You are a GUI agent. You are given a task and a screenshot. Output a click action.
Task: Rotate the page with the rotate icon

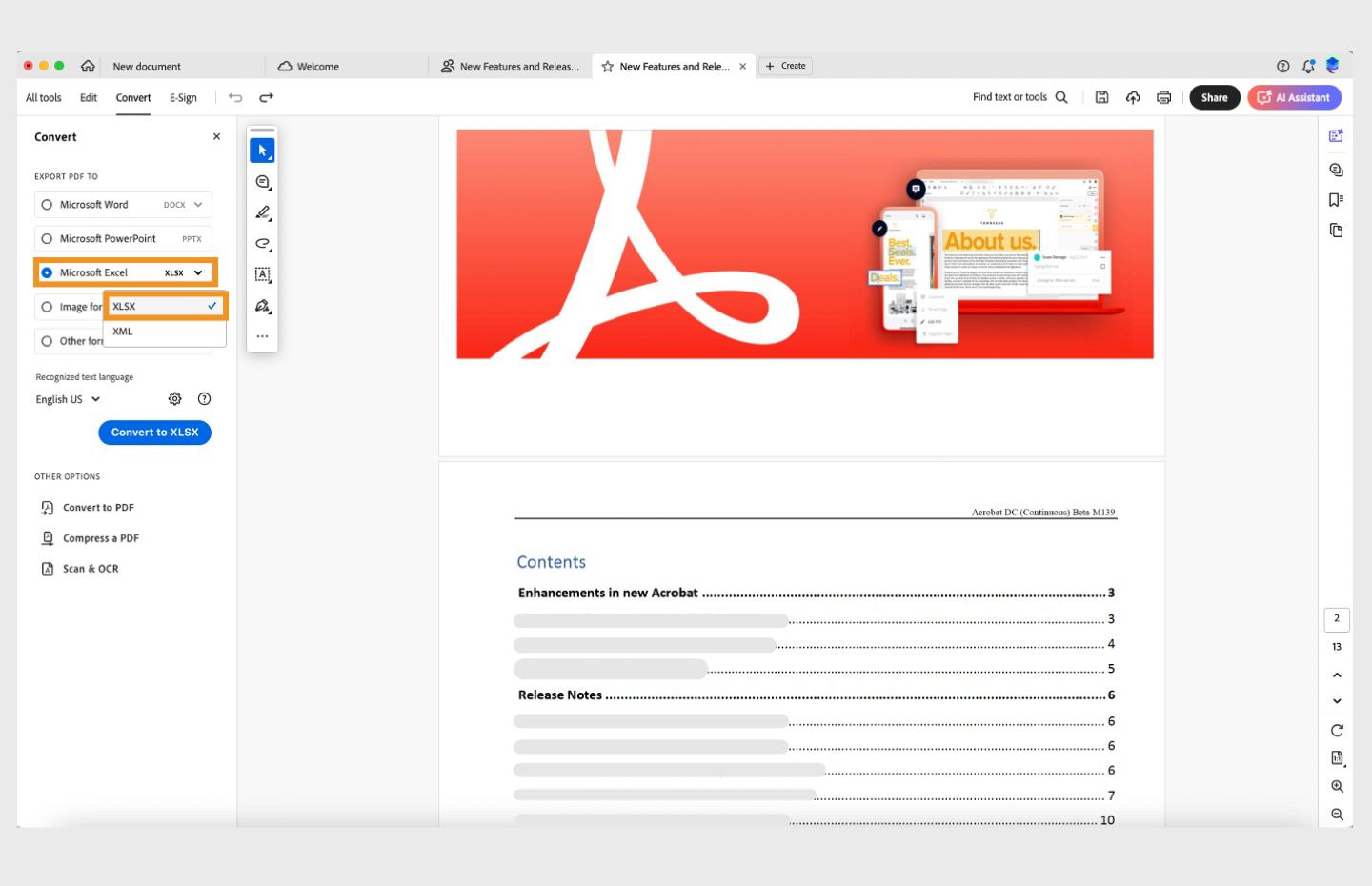pyautogui.click(x=1336, y=730)
